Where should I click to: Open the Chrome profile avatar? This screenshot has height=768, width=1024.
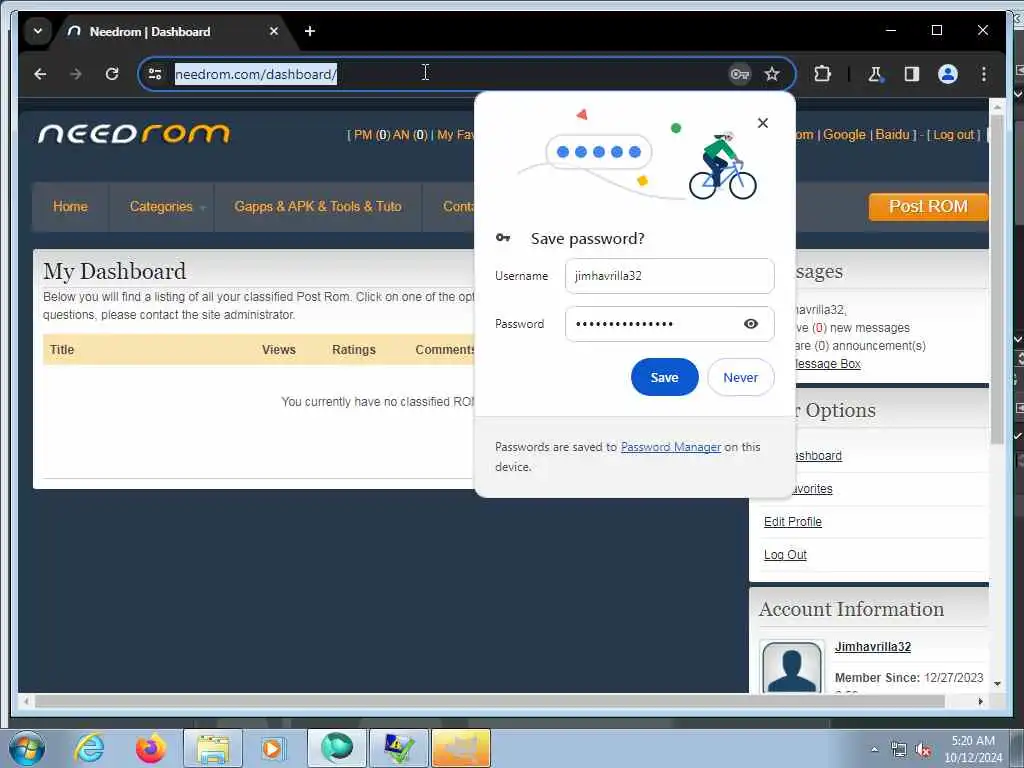click(x=948, y=74)
